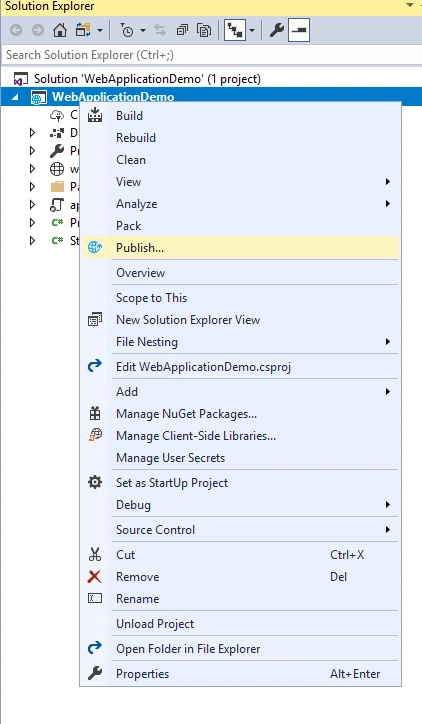This screenshot has height=724, width=422.
Task: Open the File Nesting submenu
Action: click(x=240, y=342)
